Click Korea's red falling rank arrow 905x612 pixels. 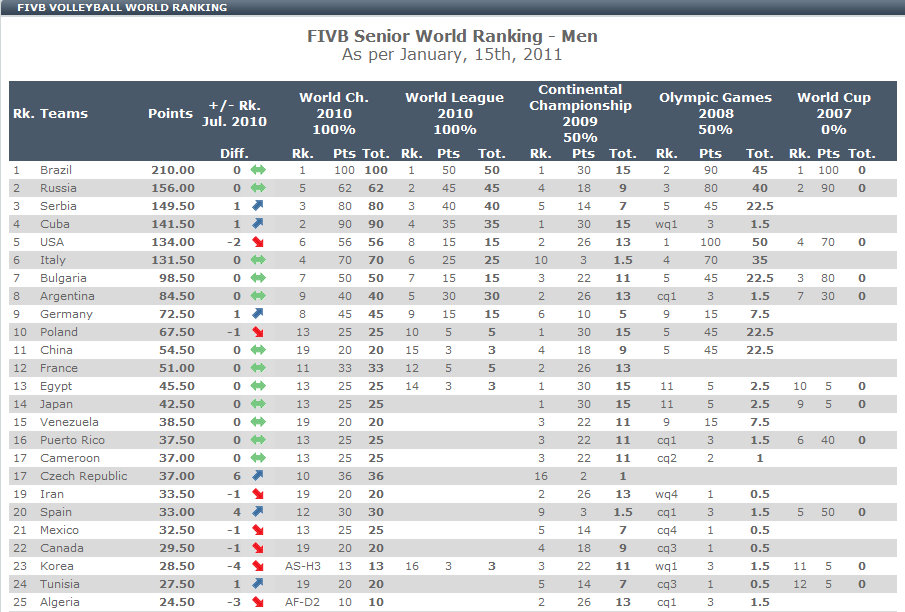point(258,566)
